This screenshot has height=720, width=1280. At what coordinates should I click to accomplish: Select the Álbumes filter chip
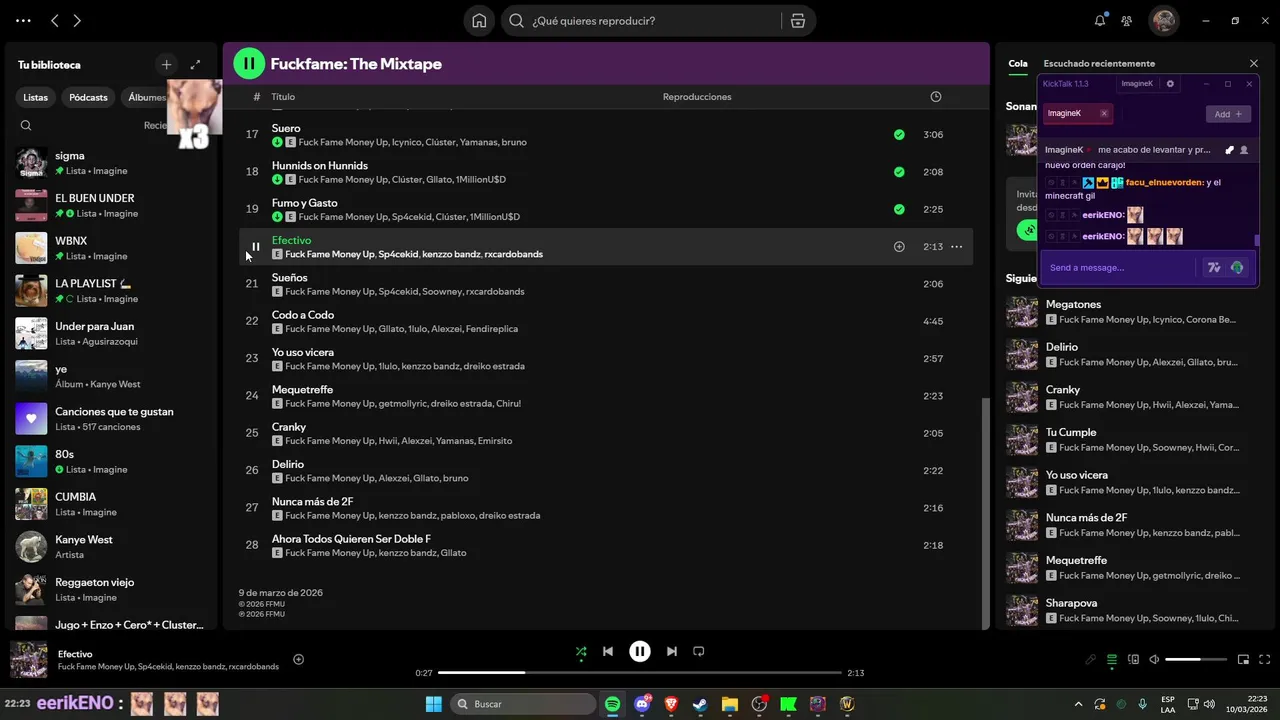(x=146, y=97)
